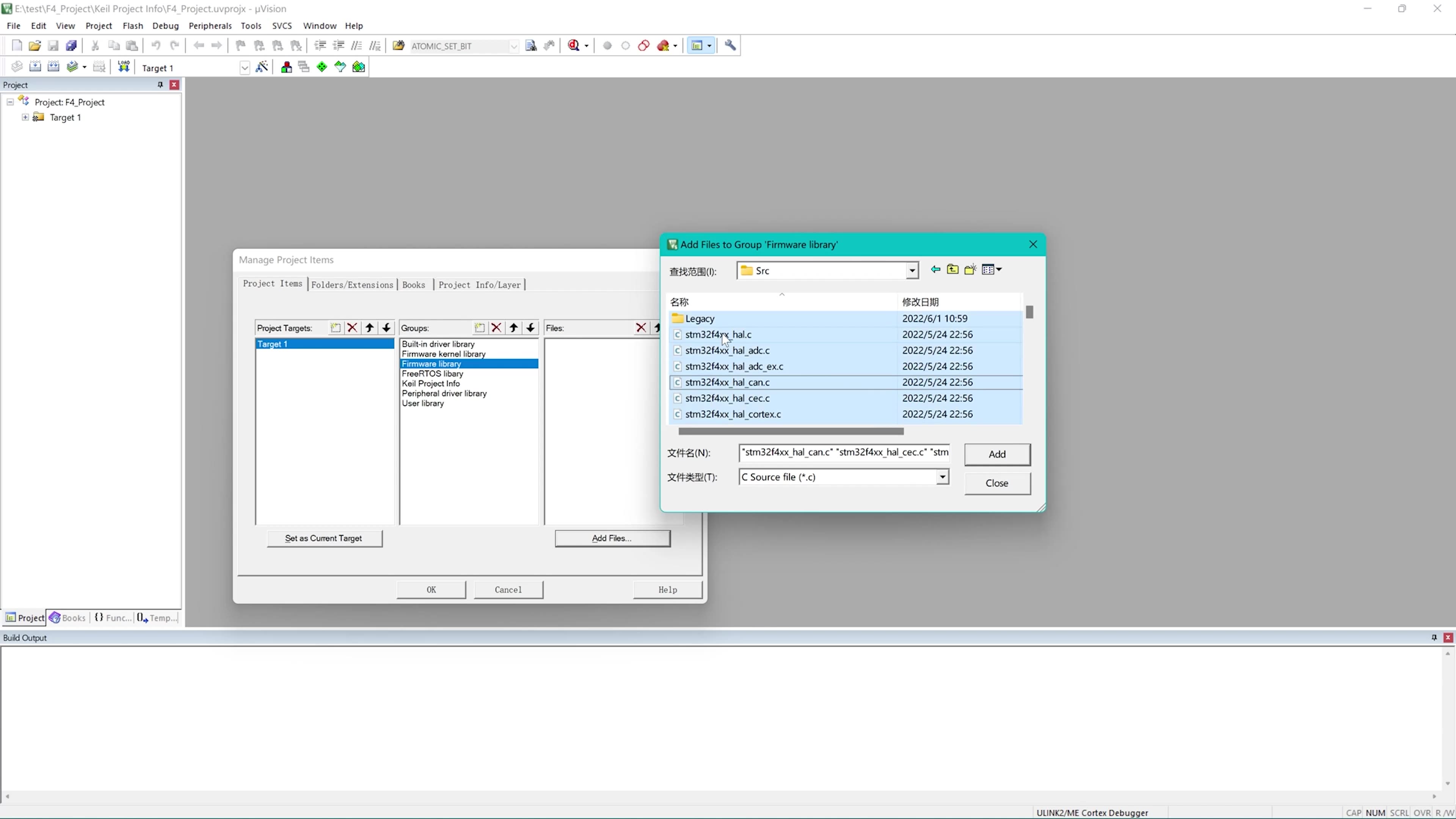The width and height of the screenshot is (1456, 819).
Task: Rebuild all target files
Action: click(x=53, y=66)
